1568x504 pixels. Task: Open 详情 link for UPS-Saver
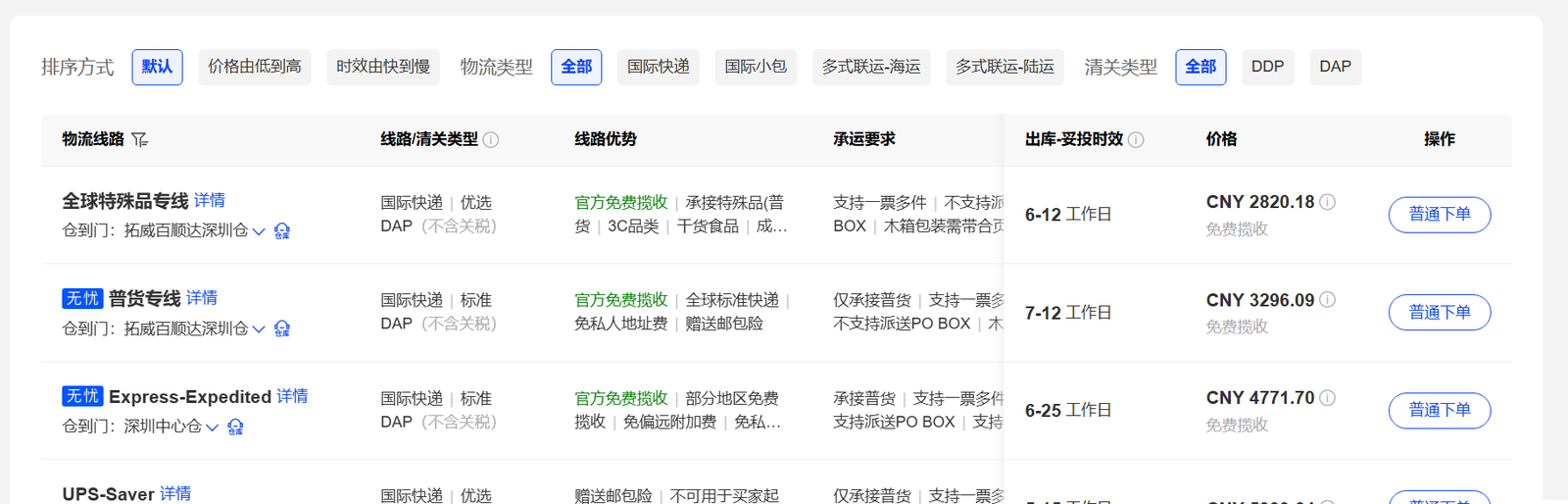(175, 493)
